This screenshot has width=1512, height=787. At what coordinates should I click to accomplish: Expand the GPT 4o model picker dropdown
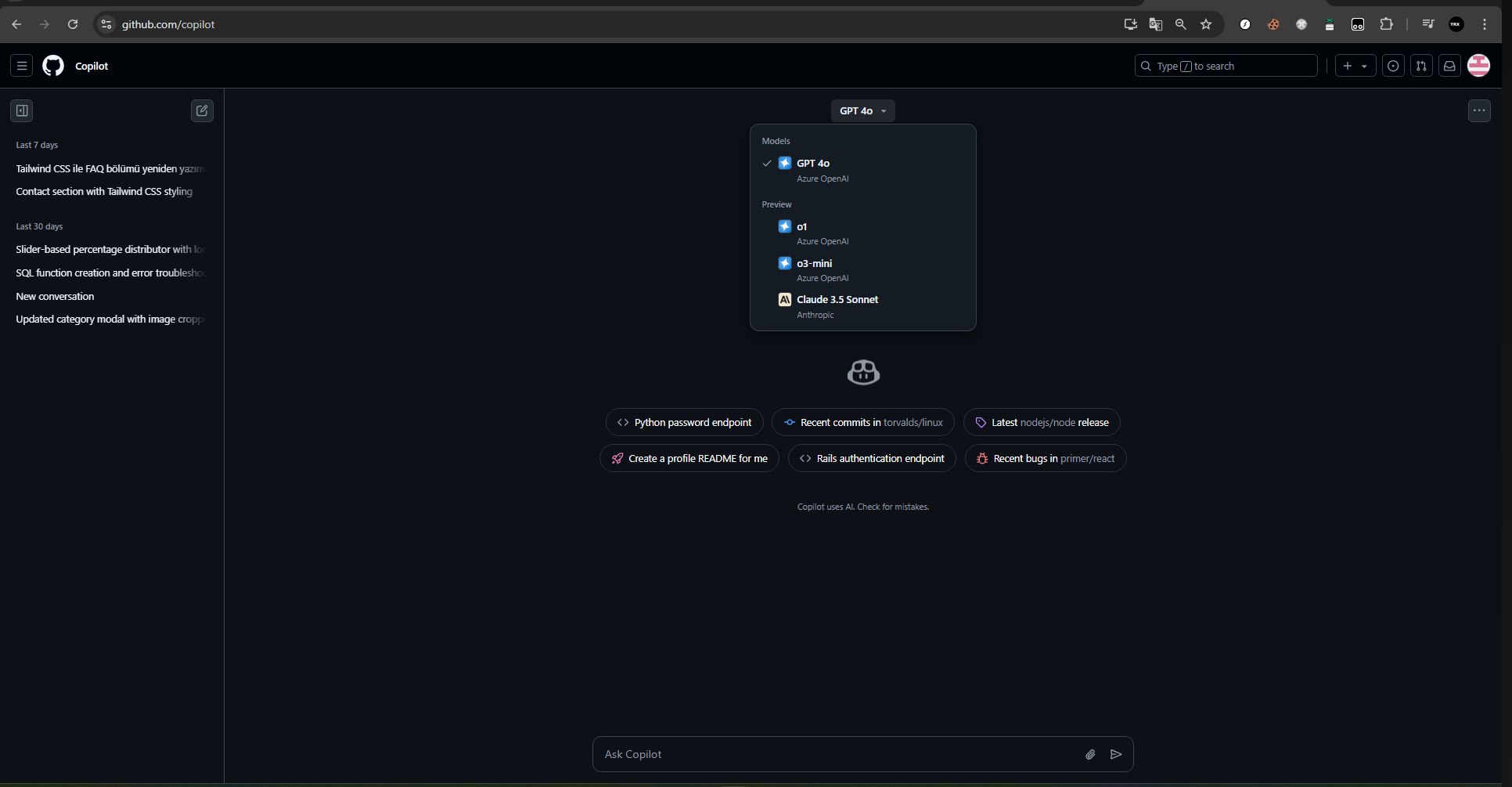pos(862,110)
